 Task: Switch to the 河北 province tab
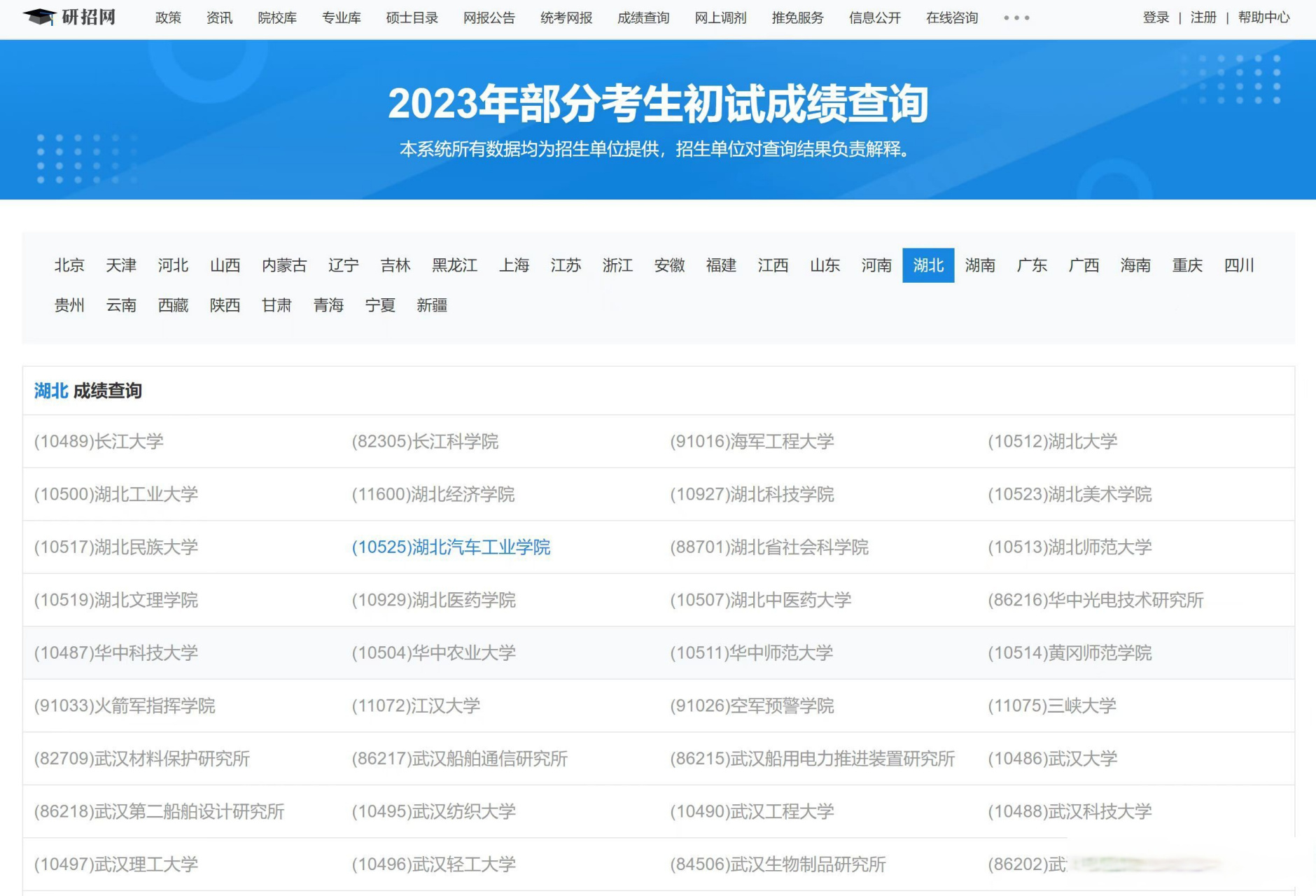point(173,265)
